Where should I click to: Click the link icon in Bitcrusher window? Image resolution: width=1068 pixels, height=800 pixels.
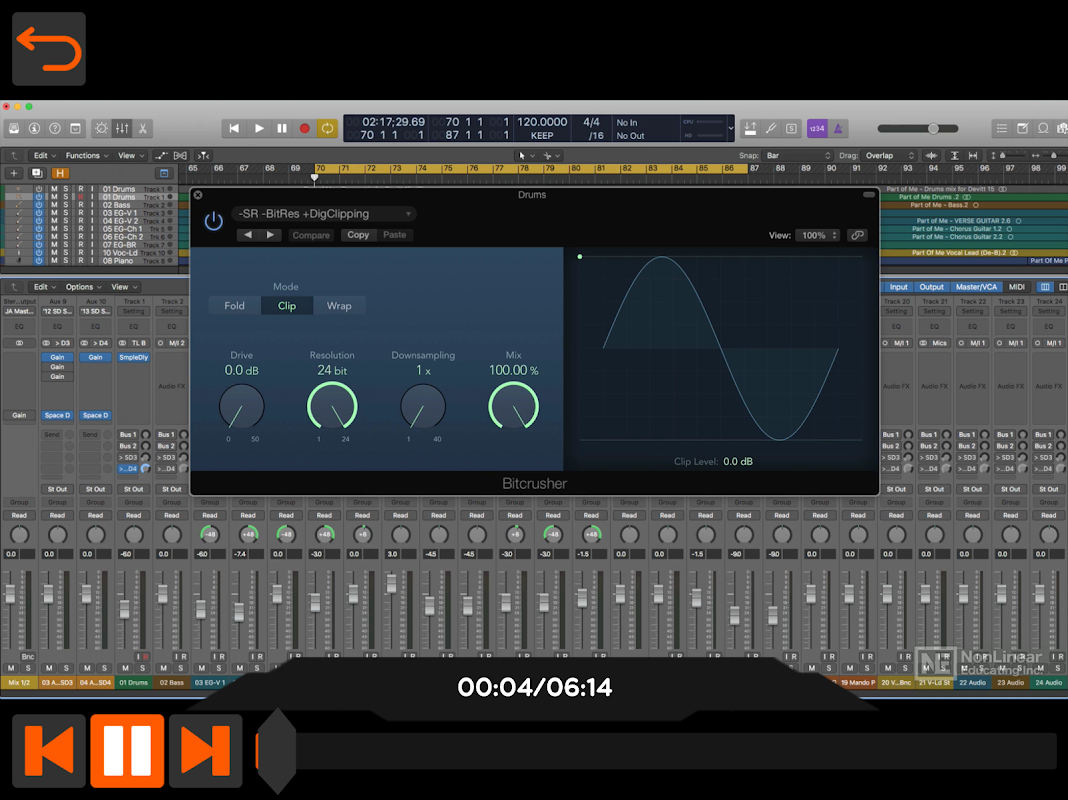pyautogui.click(x=858, y=235)
